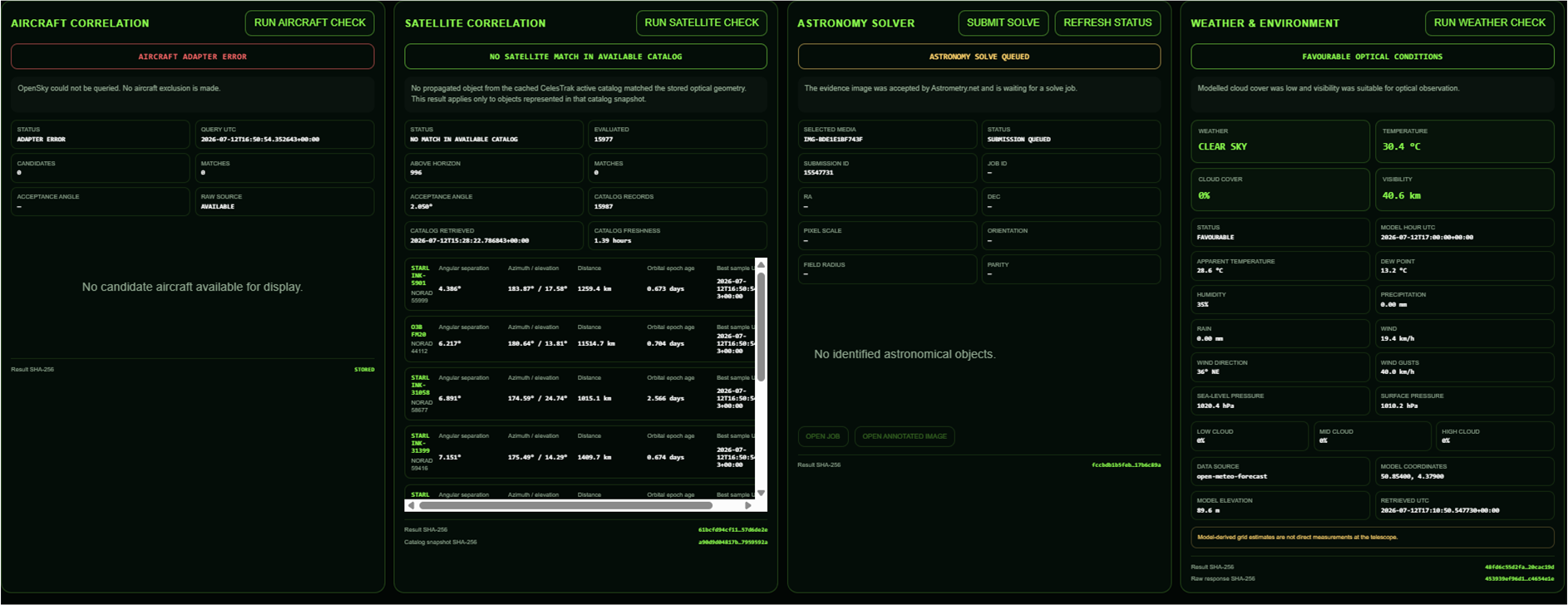Click the NO SATELLITE MATCH IN AVAILABLE CATALOG banner
Viewport: 1568px width, 605px height.
tap(585, 57)
